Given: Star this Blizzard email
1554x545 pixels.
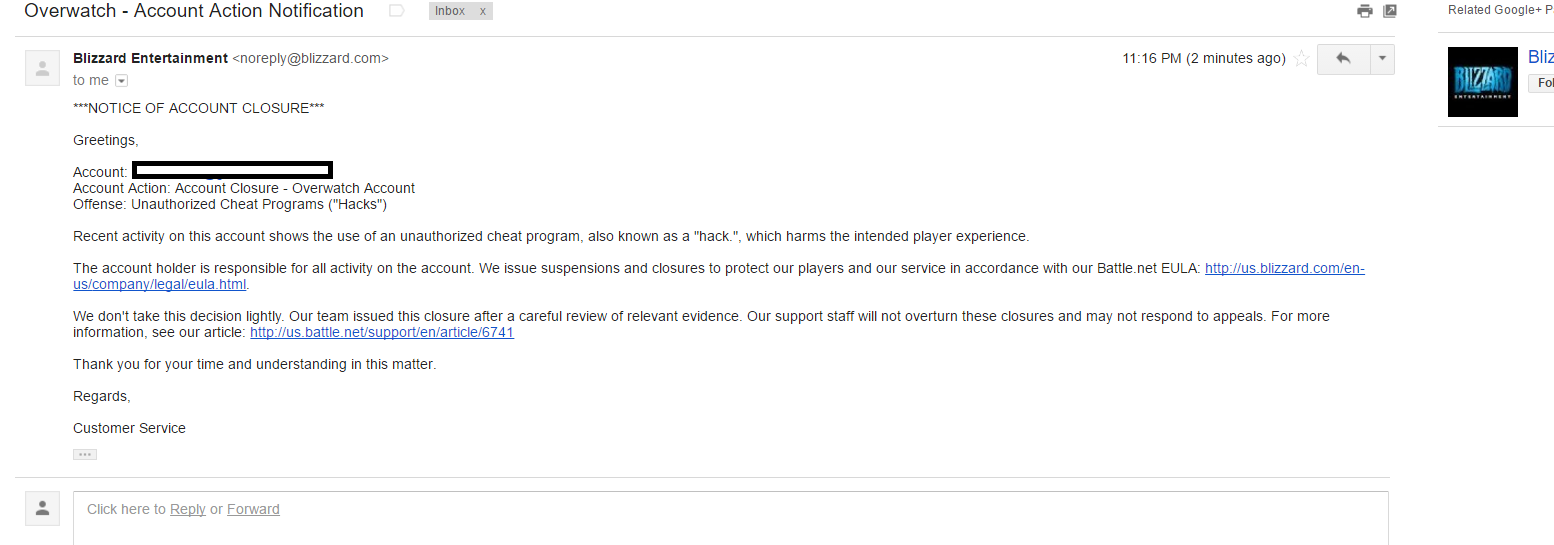Looking at the screenshot, I should coord(1301,59).
